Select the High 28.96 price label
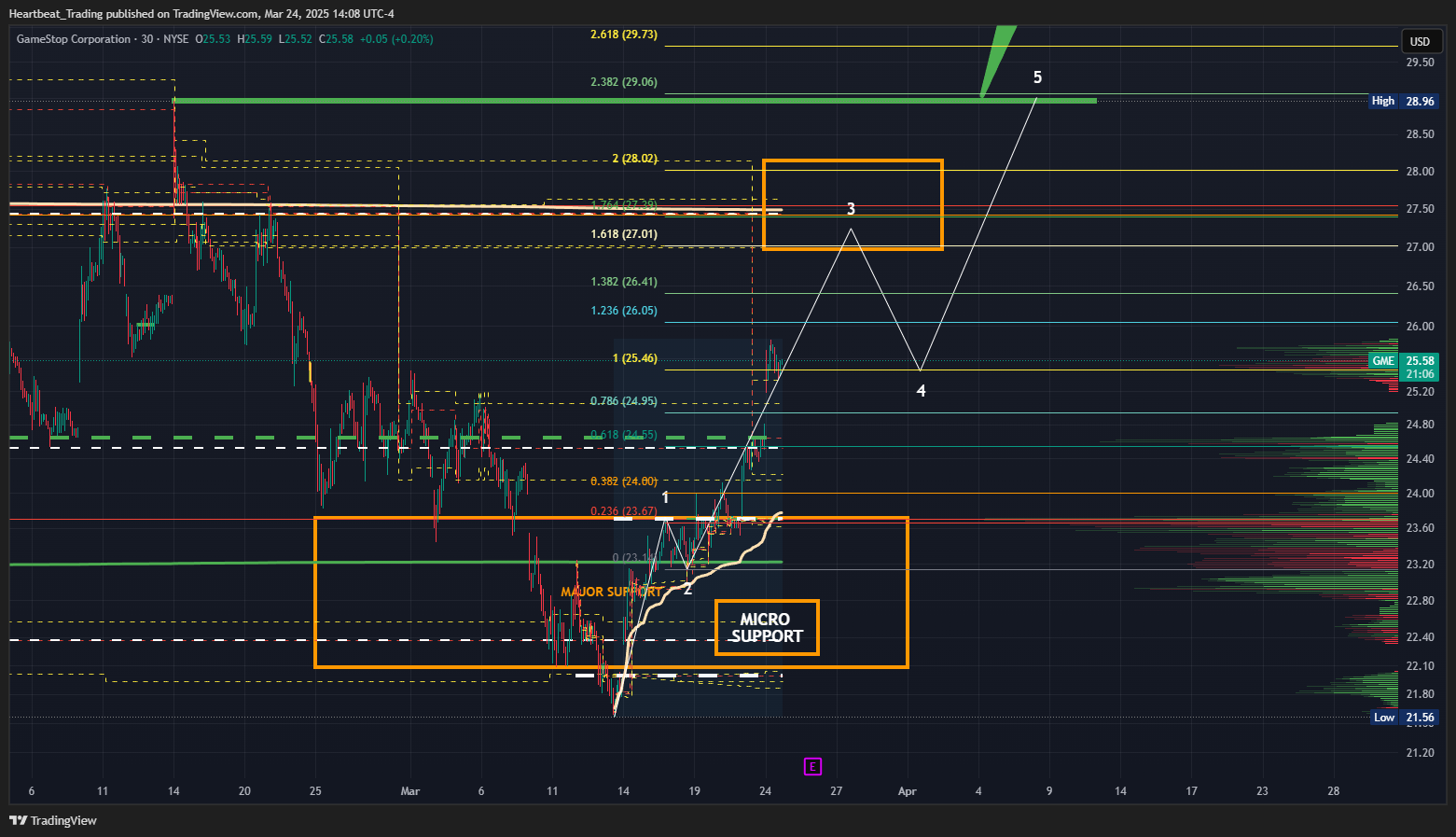 click(x=1404, y=101)
